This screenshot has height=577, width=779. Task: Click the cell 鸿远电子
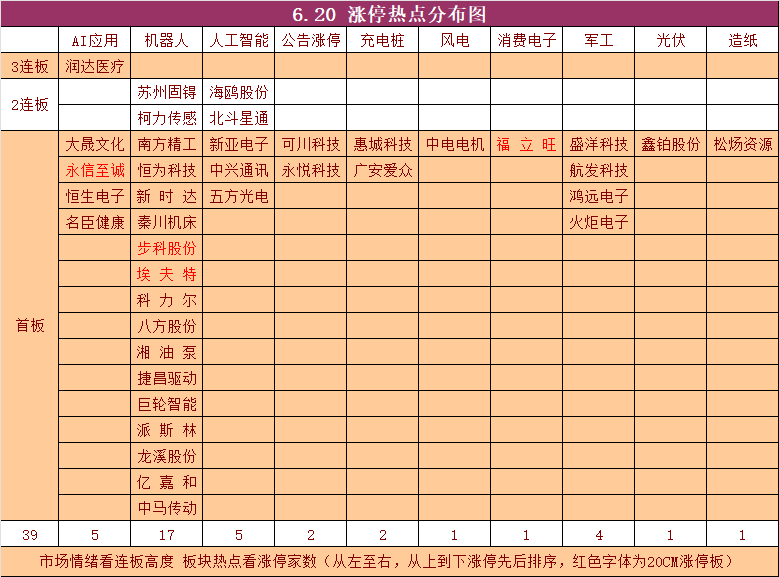599,196
